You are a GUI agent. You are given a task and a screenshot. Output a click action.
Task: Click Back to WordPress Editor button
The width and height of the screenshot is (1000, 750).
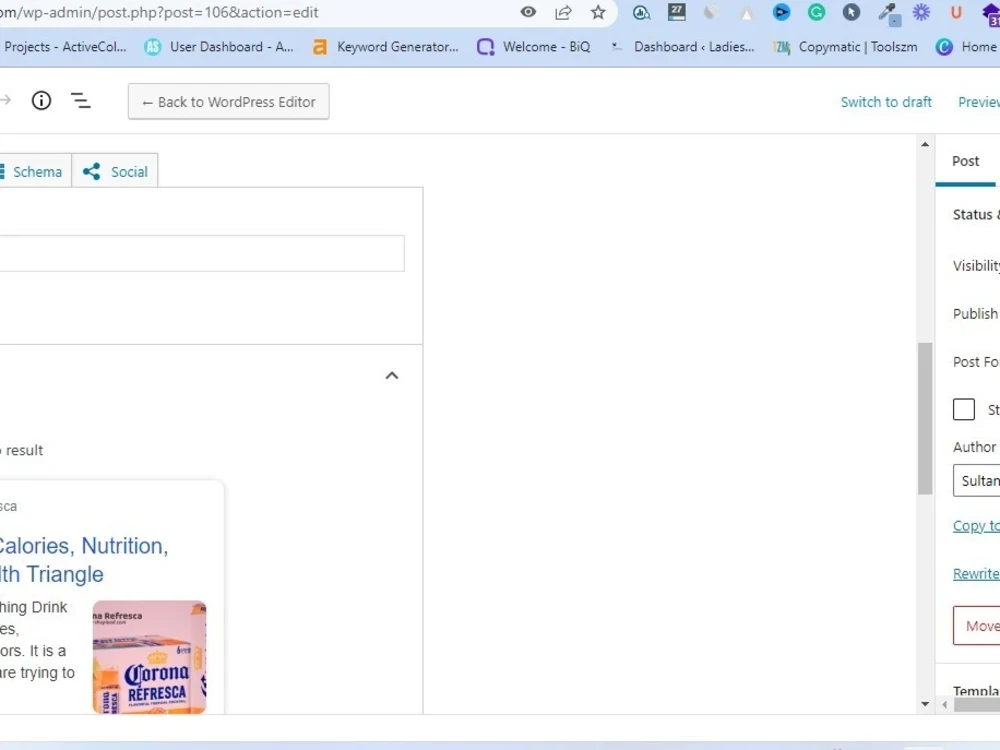[x=228, y=101]
